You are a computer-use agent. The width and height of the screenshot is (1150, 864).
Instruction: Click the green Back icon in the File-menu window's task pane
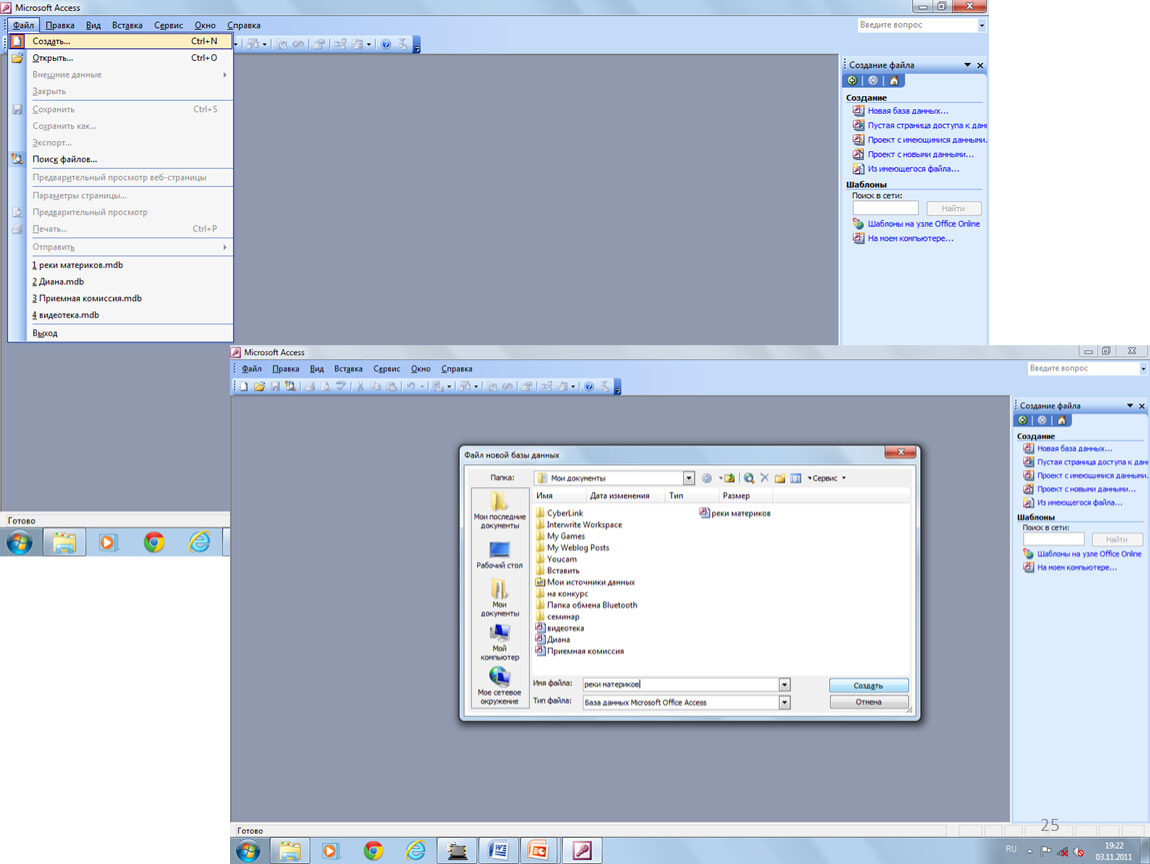click(x=852, y=81)
